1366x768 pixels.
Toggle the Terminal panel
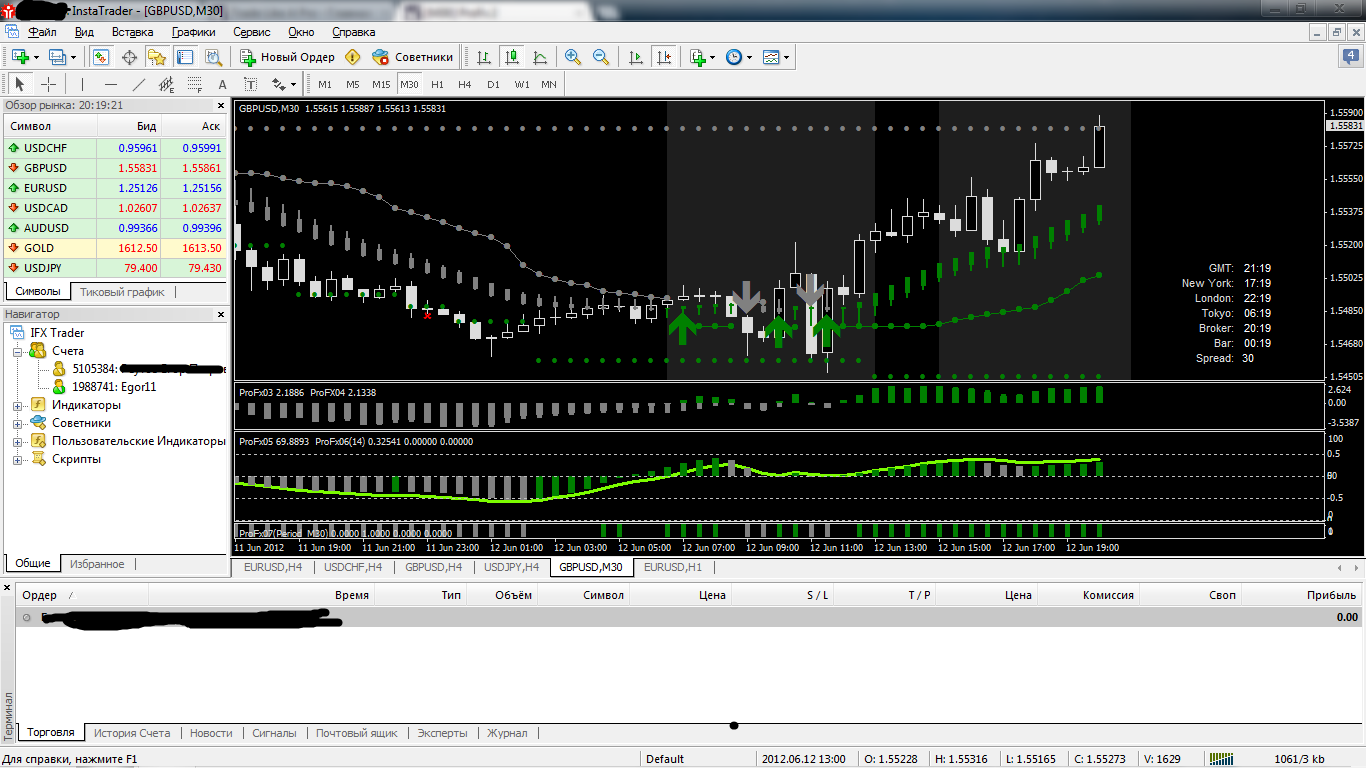pos(185,57)
